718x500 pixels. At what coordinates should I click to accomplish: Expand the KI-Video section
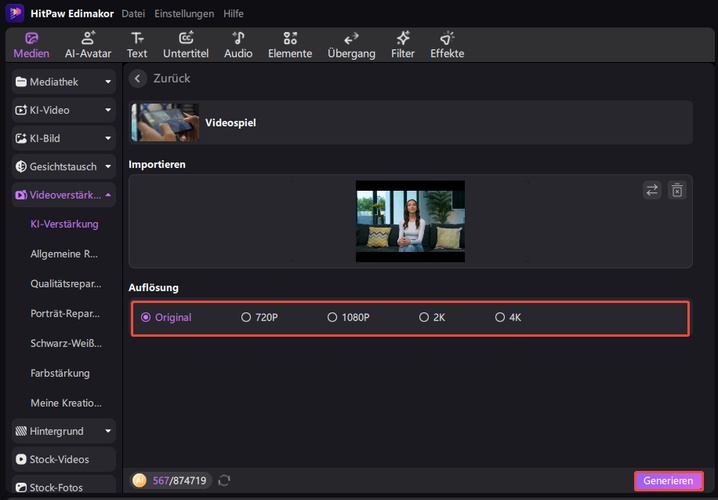(64, 110)
